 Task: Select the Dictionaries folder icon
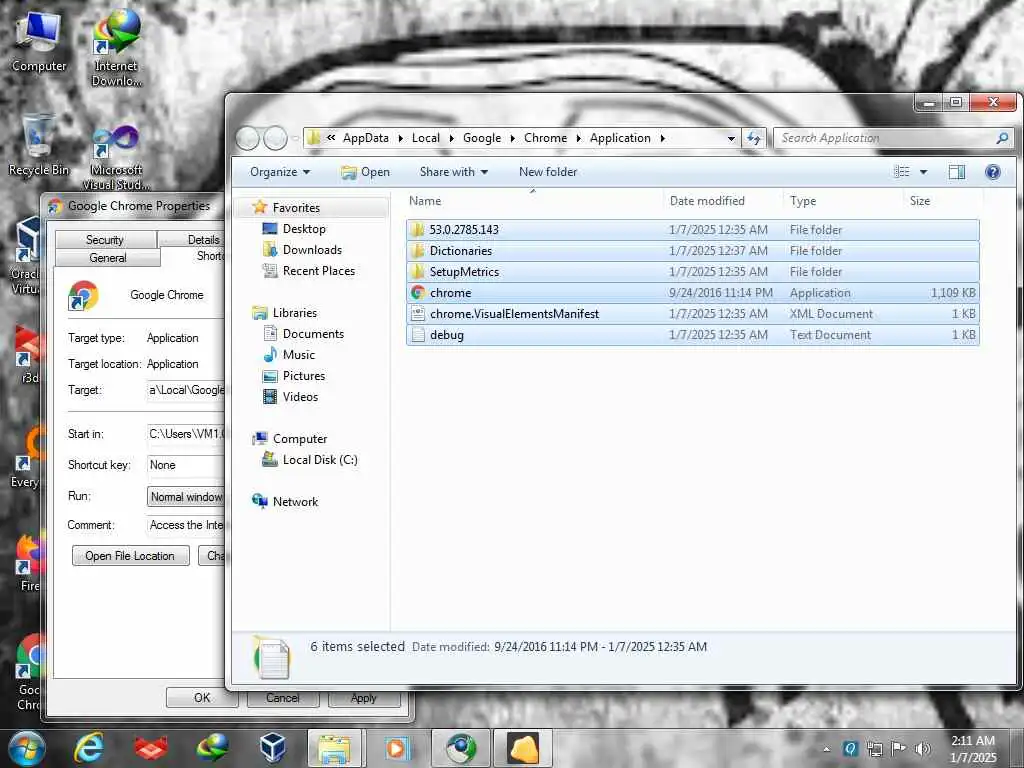(418, 251)
